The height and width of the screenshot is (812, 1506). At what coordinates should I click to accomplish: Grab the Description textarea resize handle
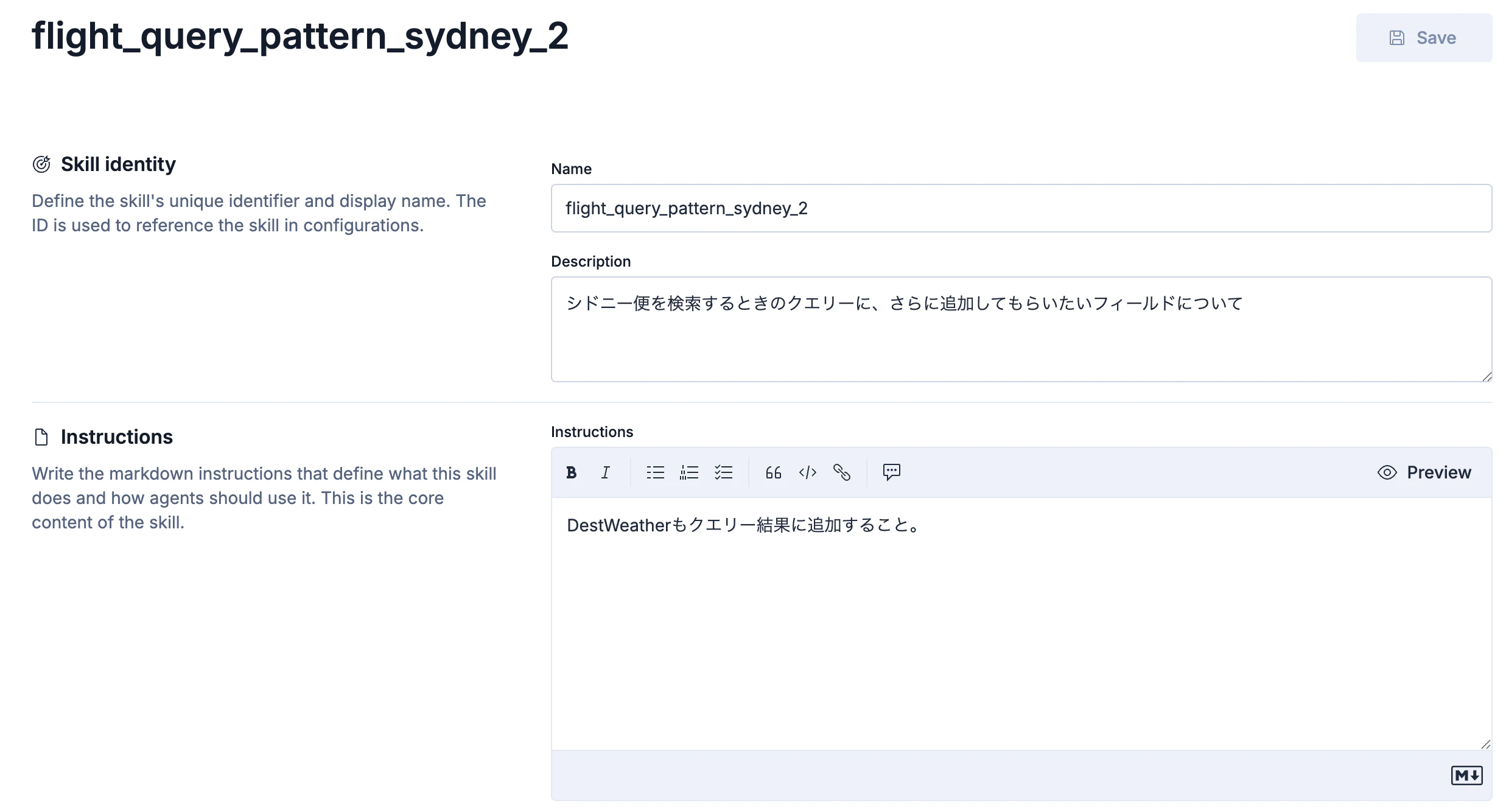coord(1487,377)
